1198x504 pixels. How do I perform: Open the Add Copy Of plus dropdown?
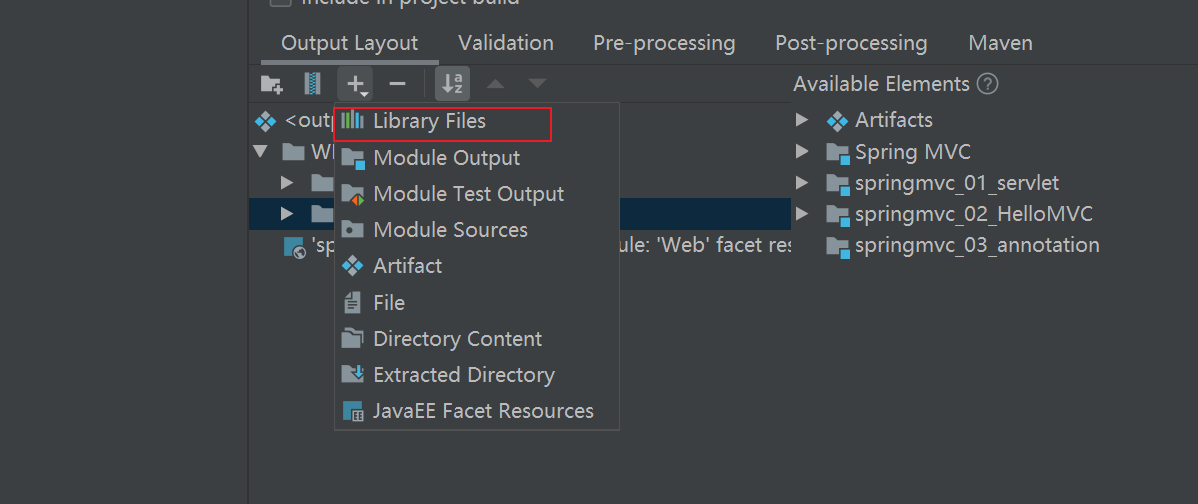tap(356, 84)
